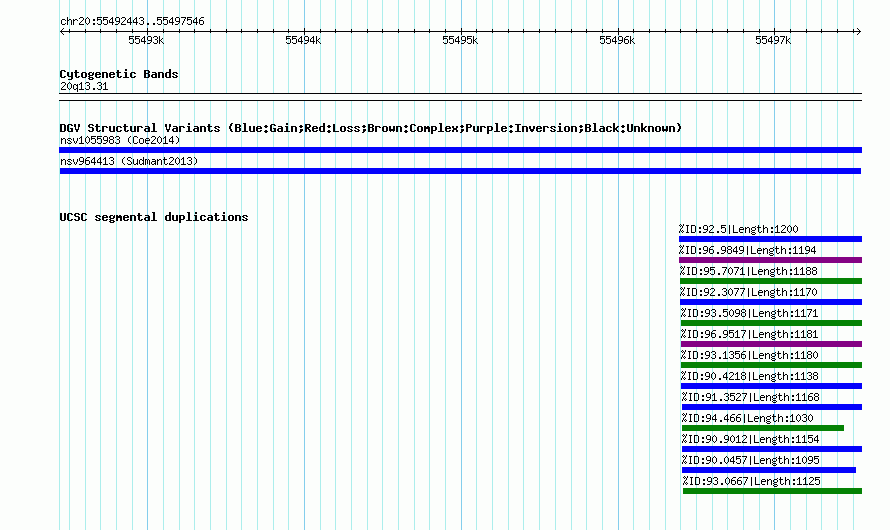Click the blue bar for %ID:91.3527 Length:1168
890x530 pixels.
pyautogui.click(x=772, y=407)
